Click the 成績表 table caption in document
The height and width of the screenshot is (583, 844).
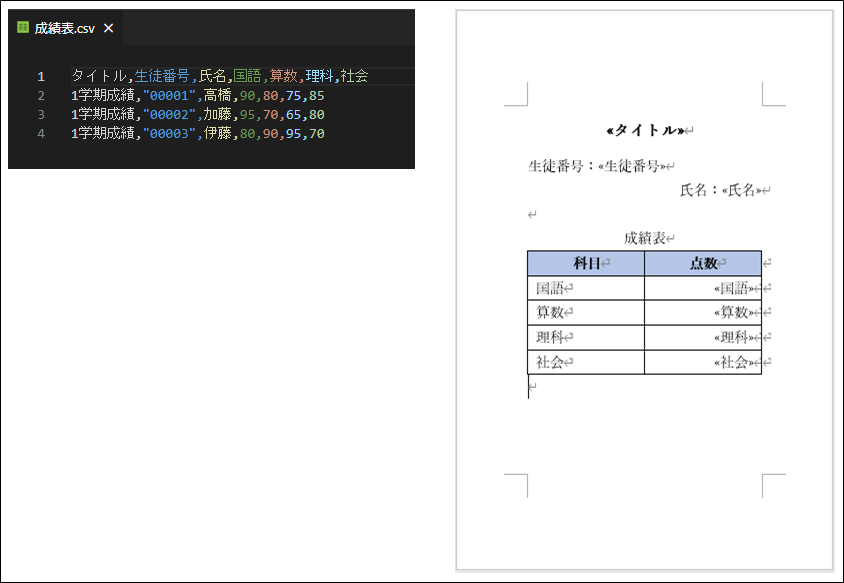tap(645, 238)
